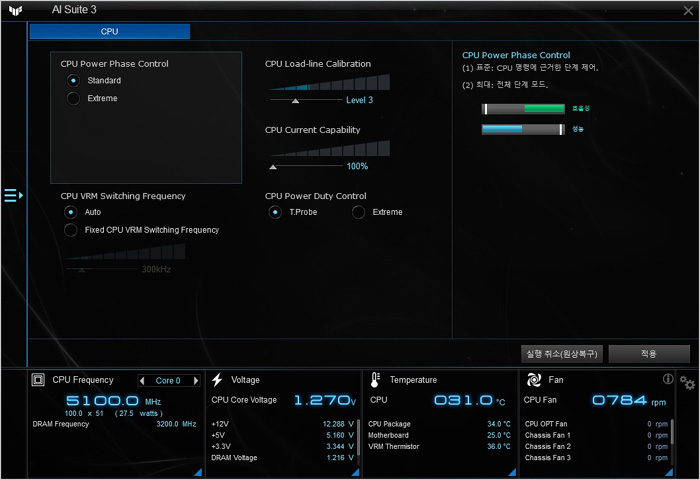Click the CPU OPT Fan row
This screenshot has height=480, width=700.
pyautogui.click(x=596, y=424)
